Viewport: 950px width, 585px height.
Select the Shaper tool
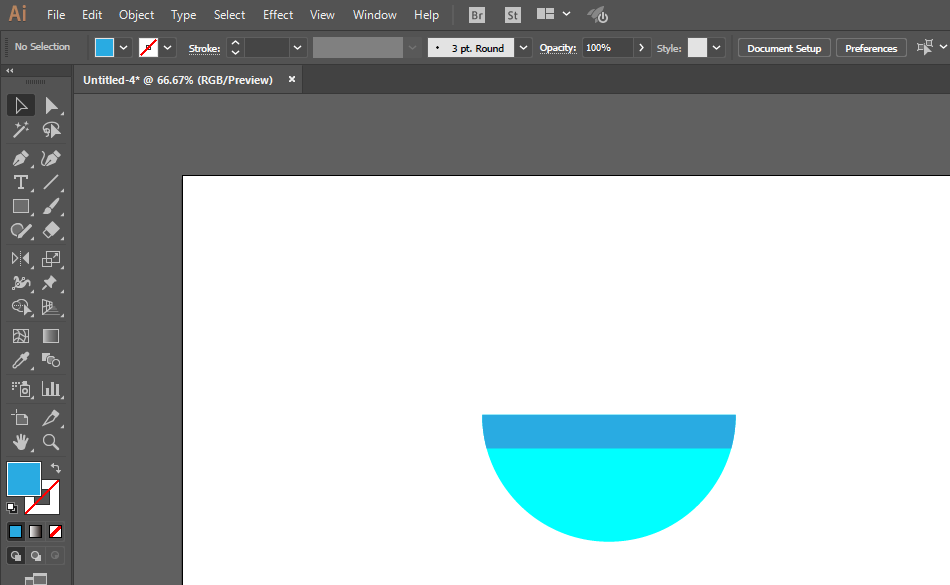pyautogui.click(x=21, y=230)
